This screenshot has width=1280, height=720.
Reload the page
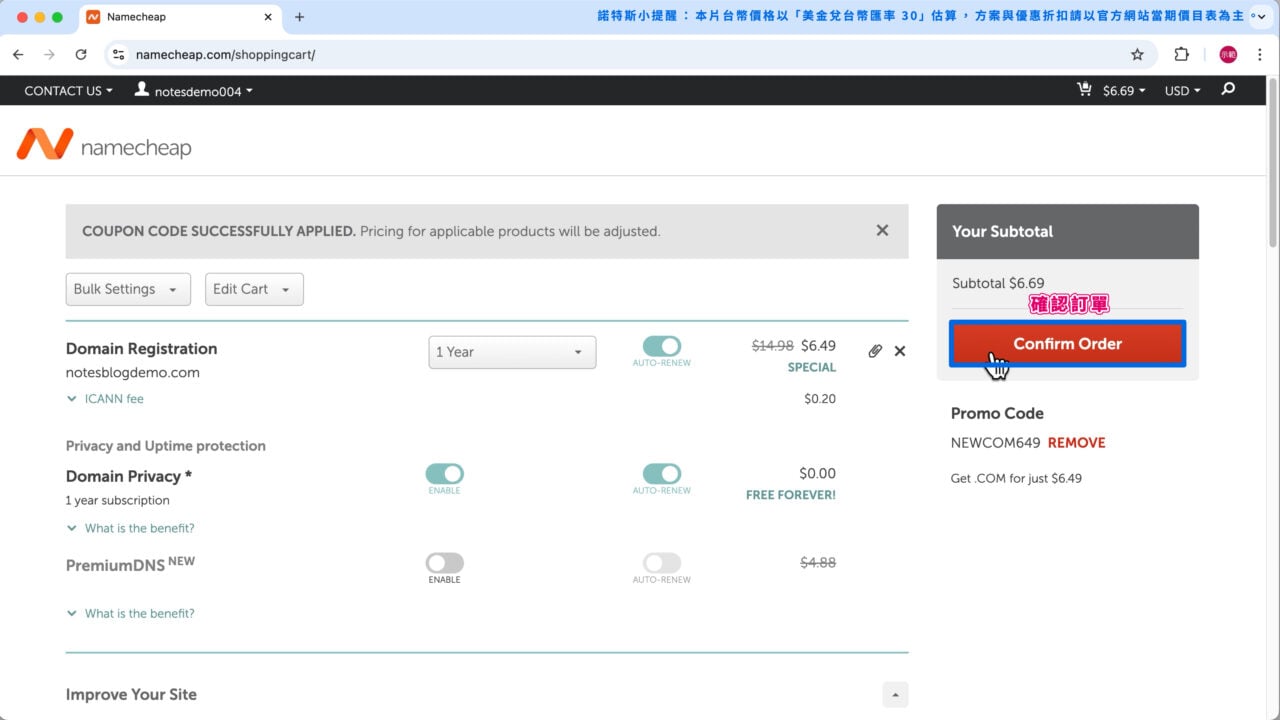81,55
